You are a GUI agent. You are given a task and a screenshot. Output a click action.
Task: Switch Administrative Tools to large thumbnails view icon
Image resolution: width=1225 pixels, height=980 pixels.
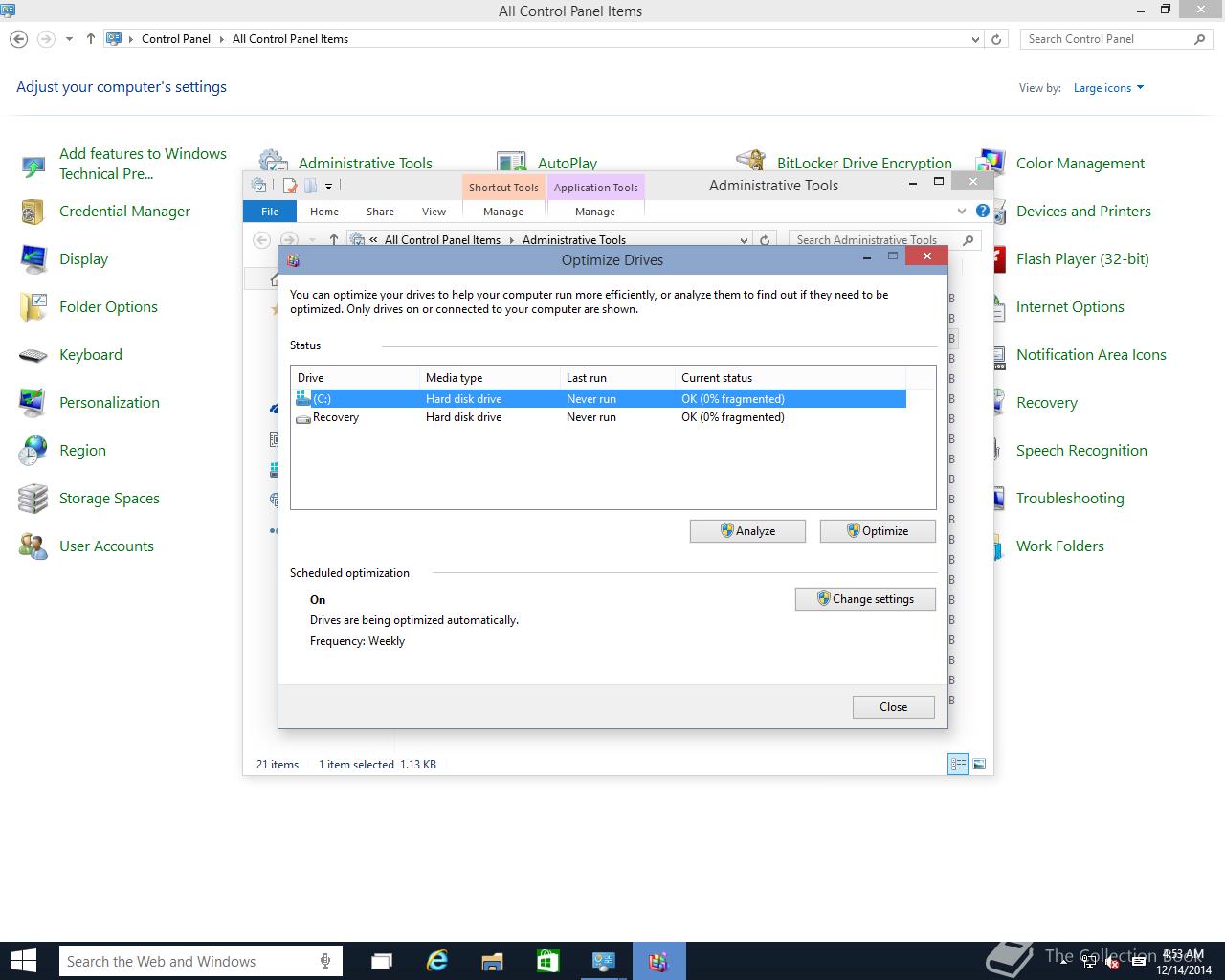pos(979,764)
